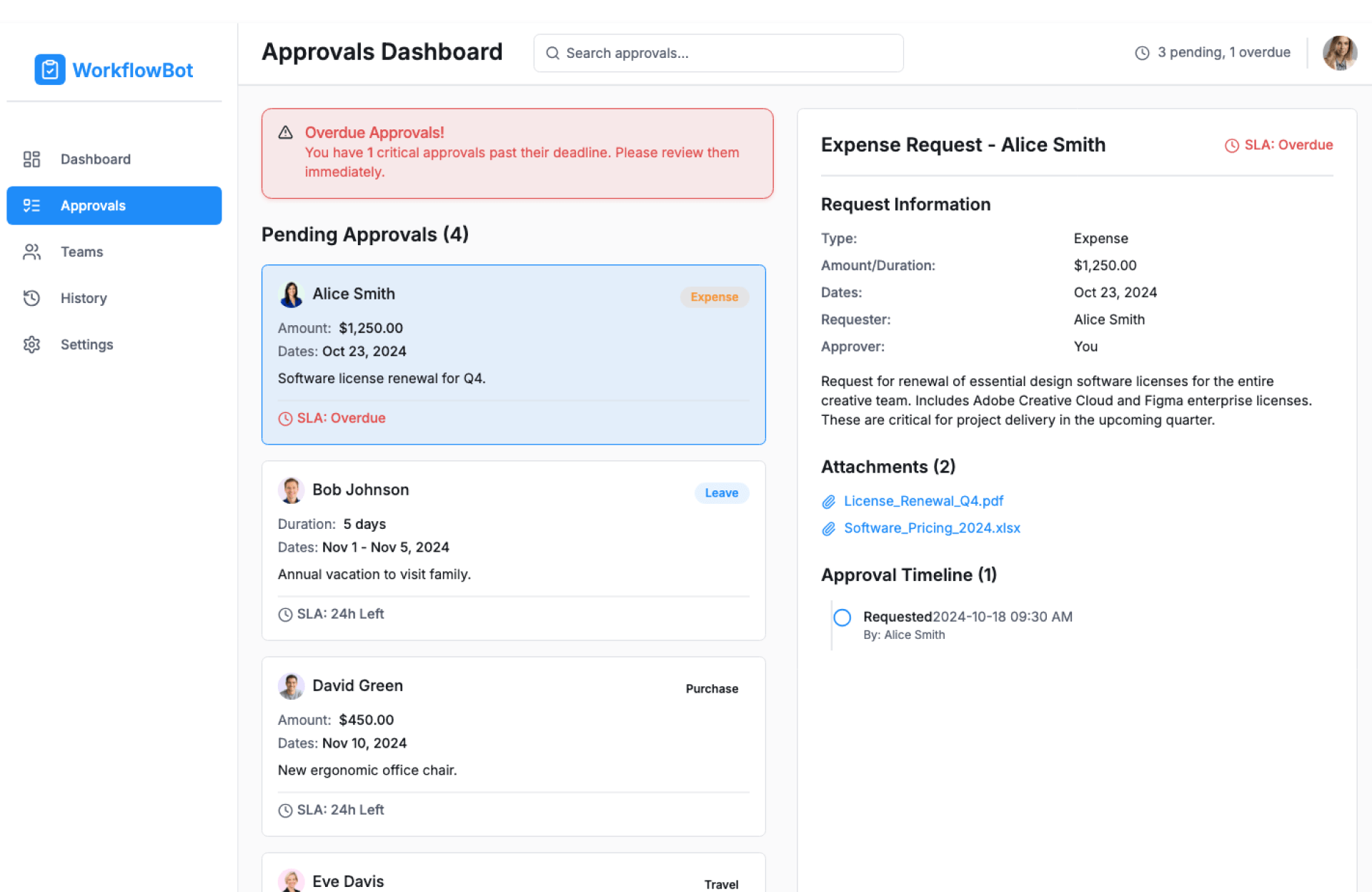
Task: Click the Settings gear icon
Action: 31,345
